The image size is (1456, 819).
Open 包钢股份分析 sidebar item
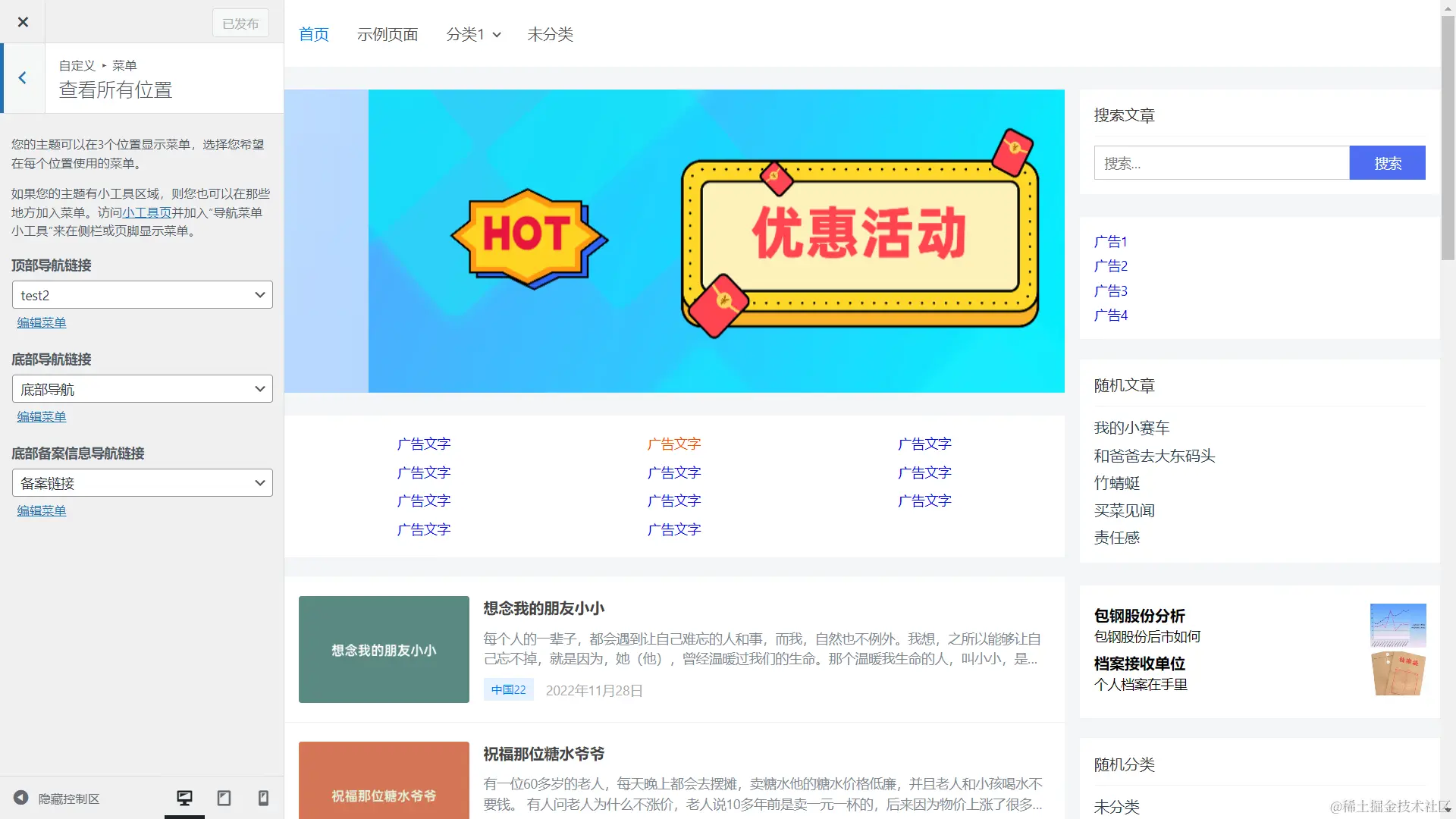(x=1139, y=616)
